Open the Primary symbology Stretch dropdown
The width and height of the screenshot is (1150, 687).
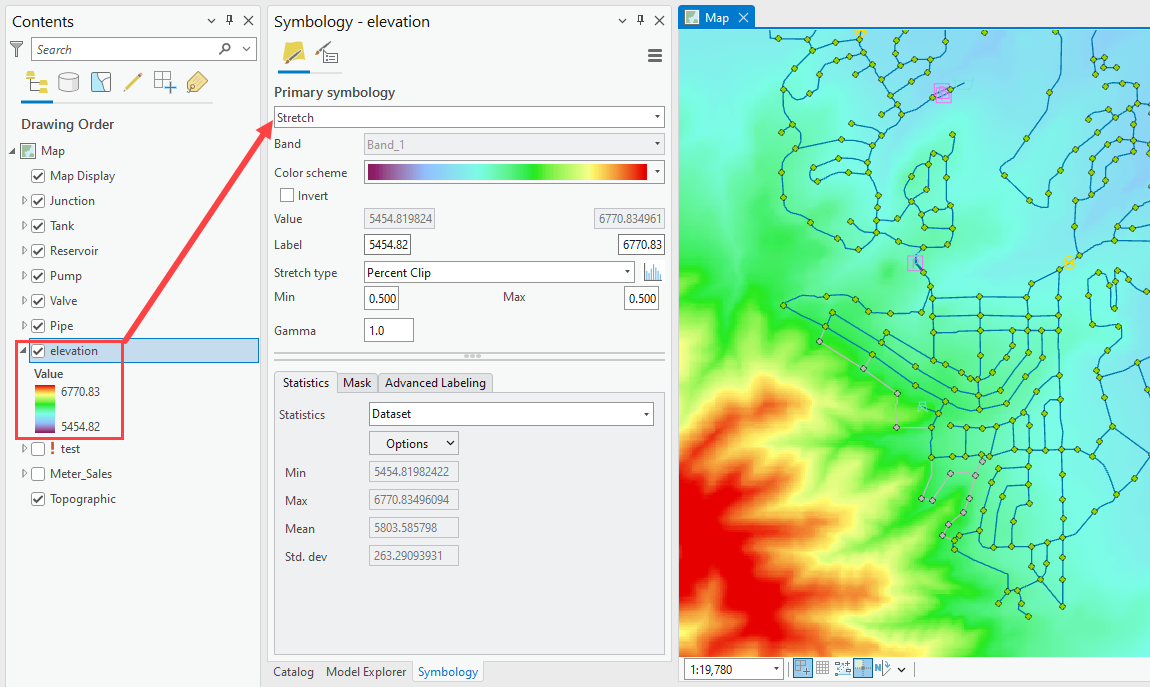point(469,117)
